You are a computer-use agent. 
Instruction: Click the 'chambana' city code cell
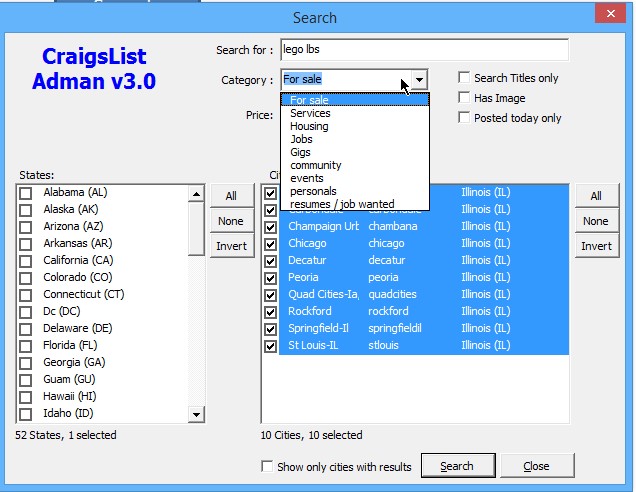point(393,226)
